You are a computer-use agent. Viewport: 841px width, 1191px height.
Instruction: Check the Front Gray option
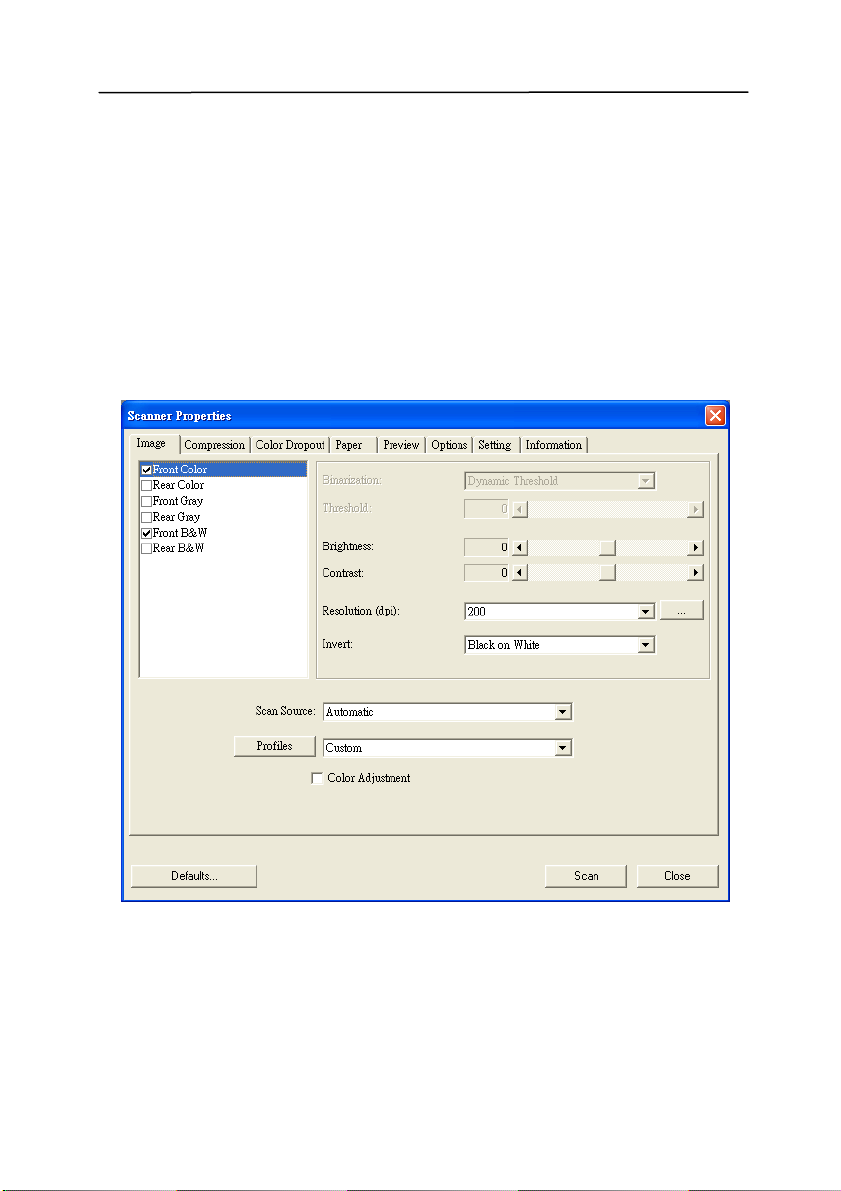(147, 501)
